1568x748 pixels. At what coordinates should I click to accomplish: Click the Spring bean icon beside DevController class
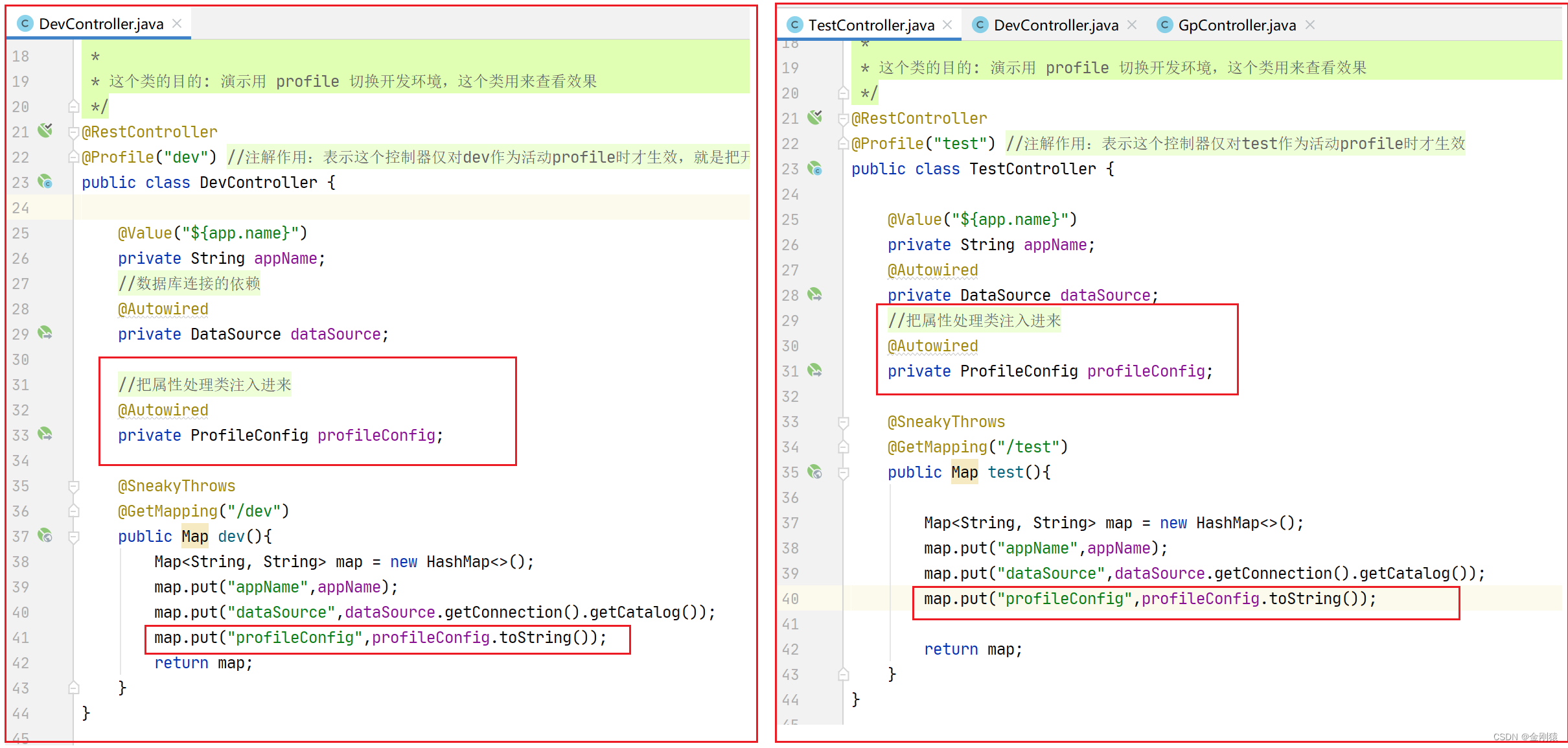tap(45, 182)
